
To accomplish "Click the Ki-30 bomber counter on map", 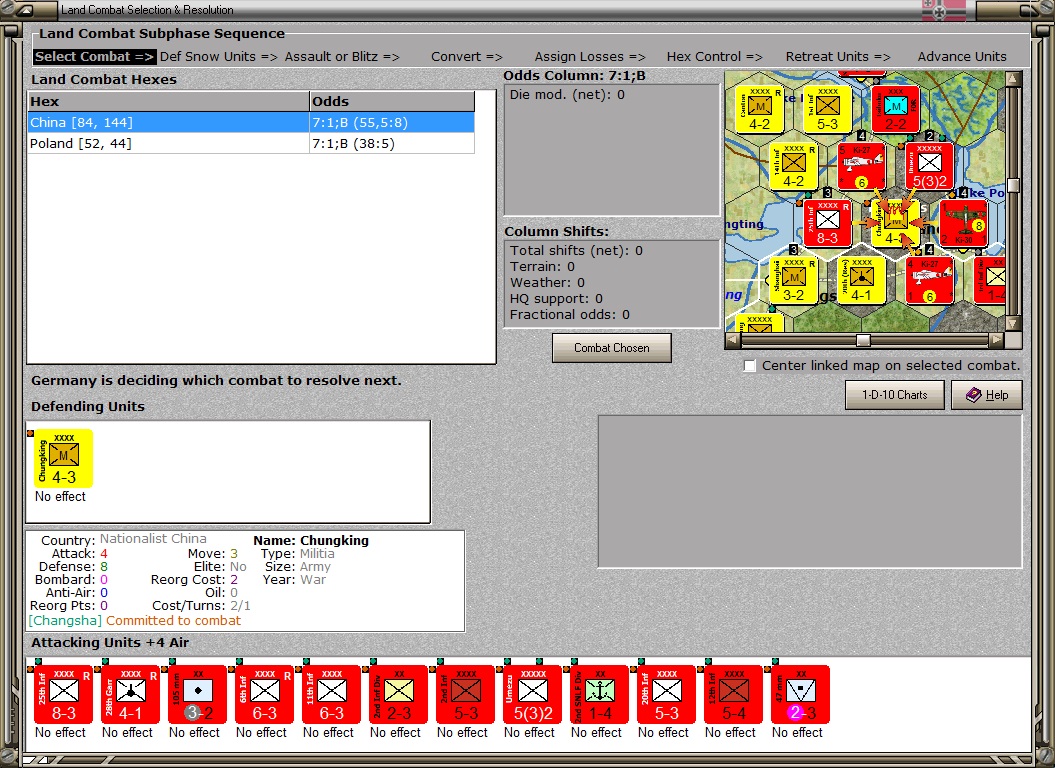I will point(963,223).
